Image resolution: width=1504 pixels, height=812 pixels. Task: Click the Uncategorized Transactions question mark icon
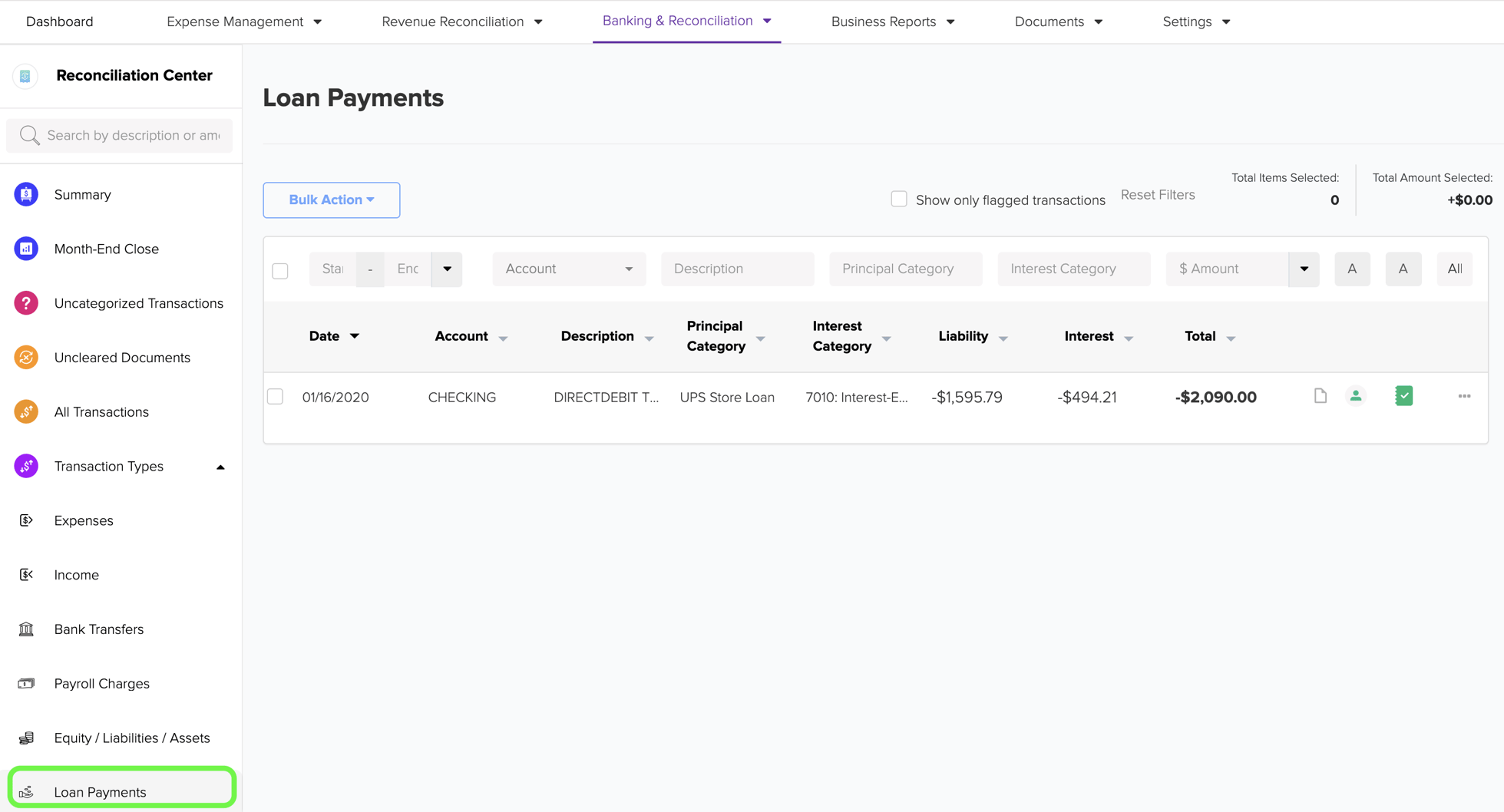tap(25, 303)
